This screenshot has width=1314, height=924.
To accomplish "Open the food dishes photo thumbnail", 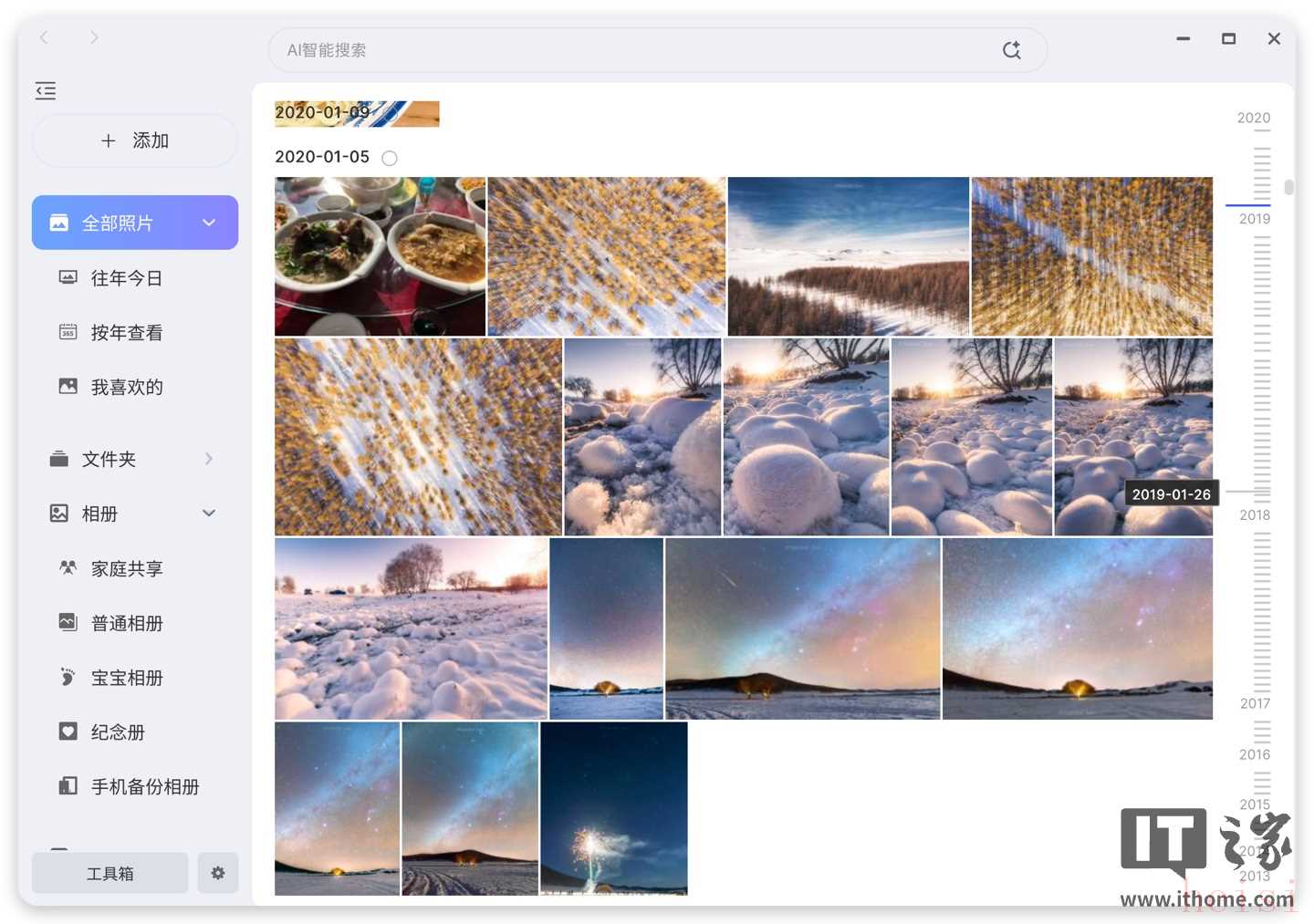I will coord(380,256).
